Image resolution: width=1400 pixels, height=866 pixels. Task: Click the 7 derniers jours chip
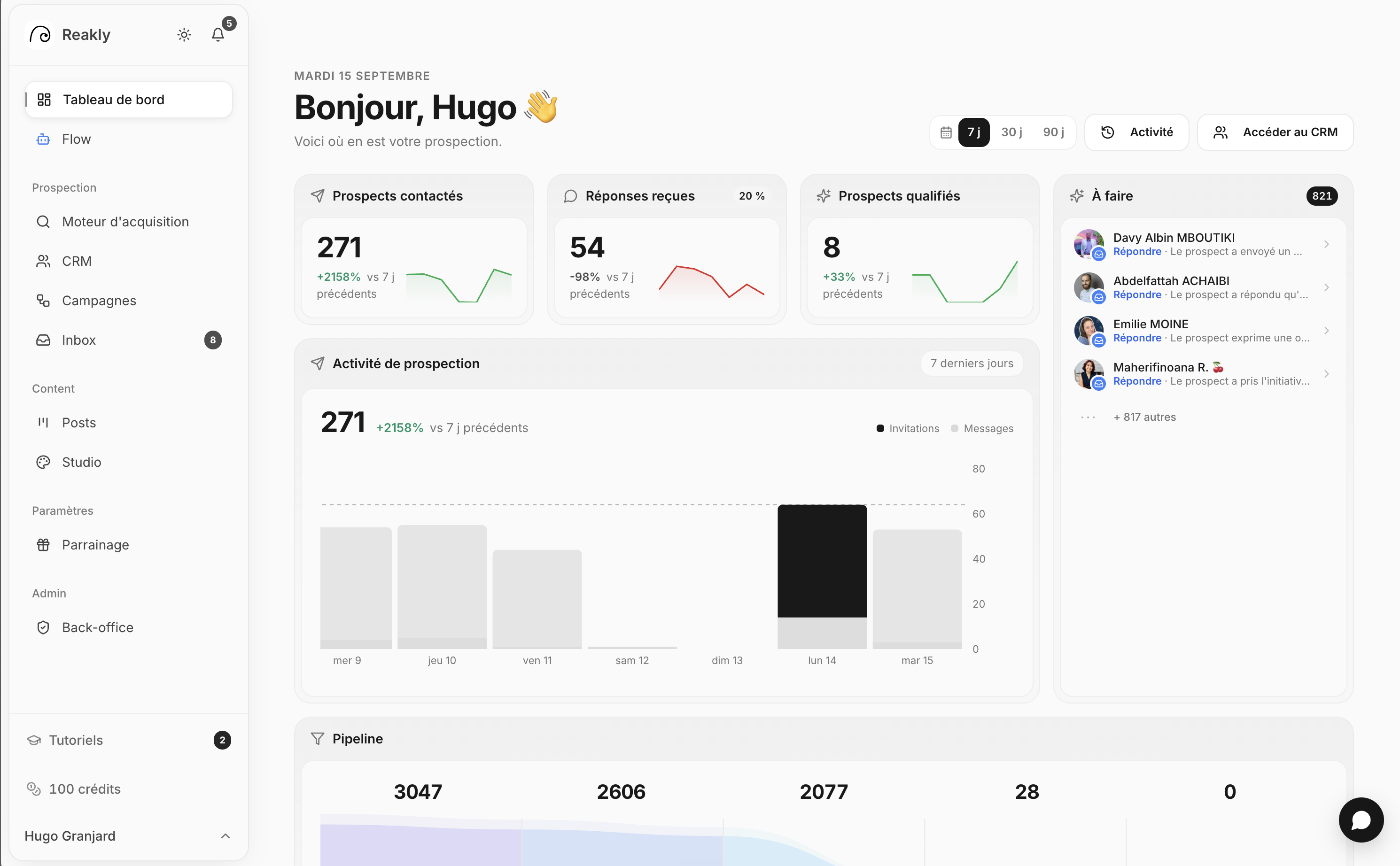(972, 363)
